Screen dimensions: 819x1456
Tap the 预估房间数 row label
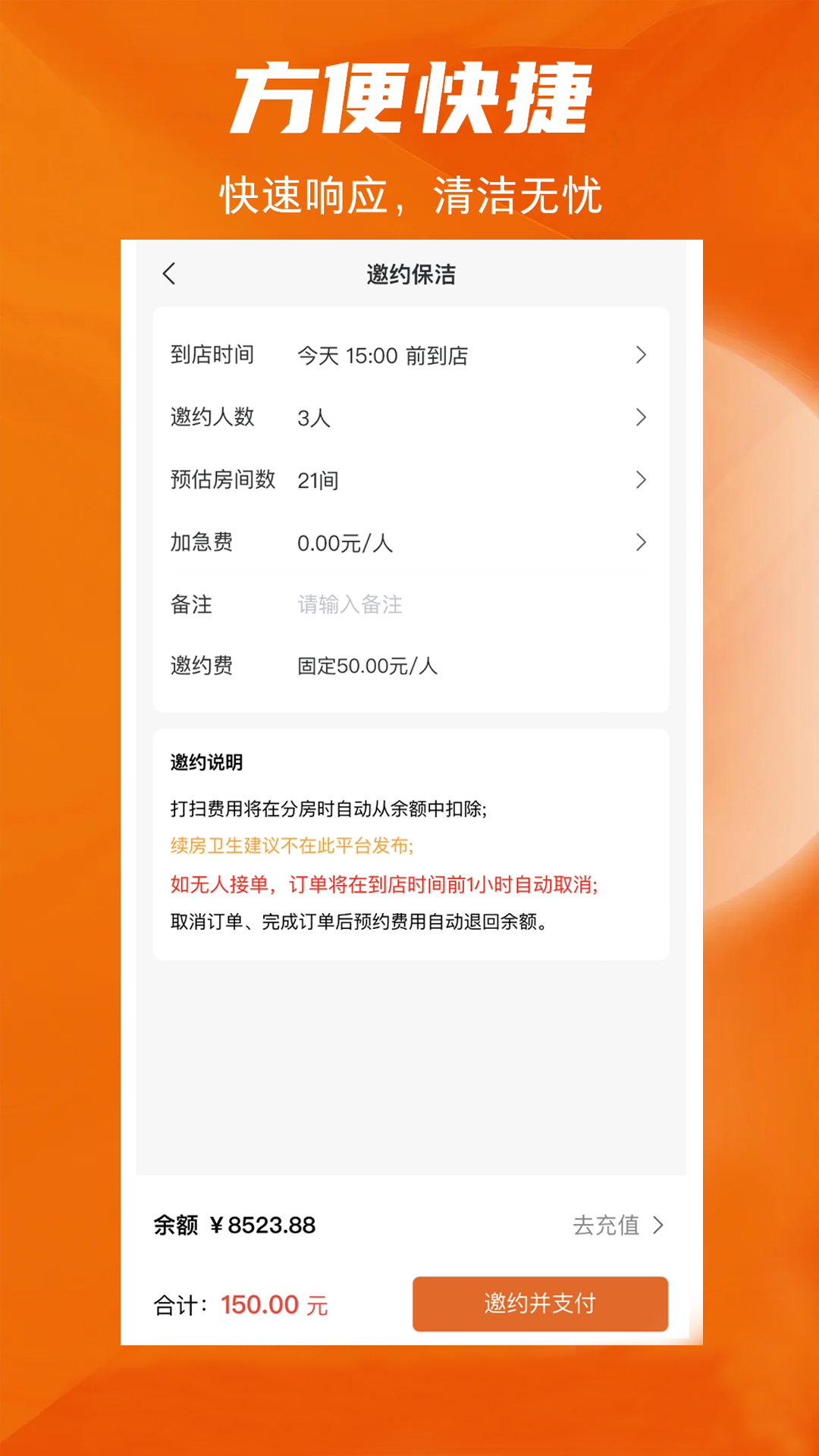point(223,479)
